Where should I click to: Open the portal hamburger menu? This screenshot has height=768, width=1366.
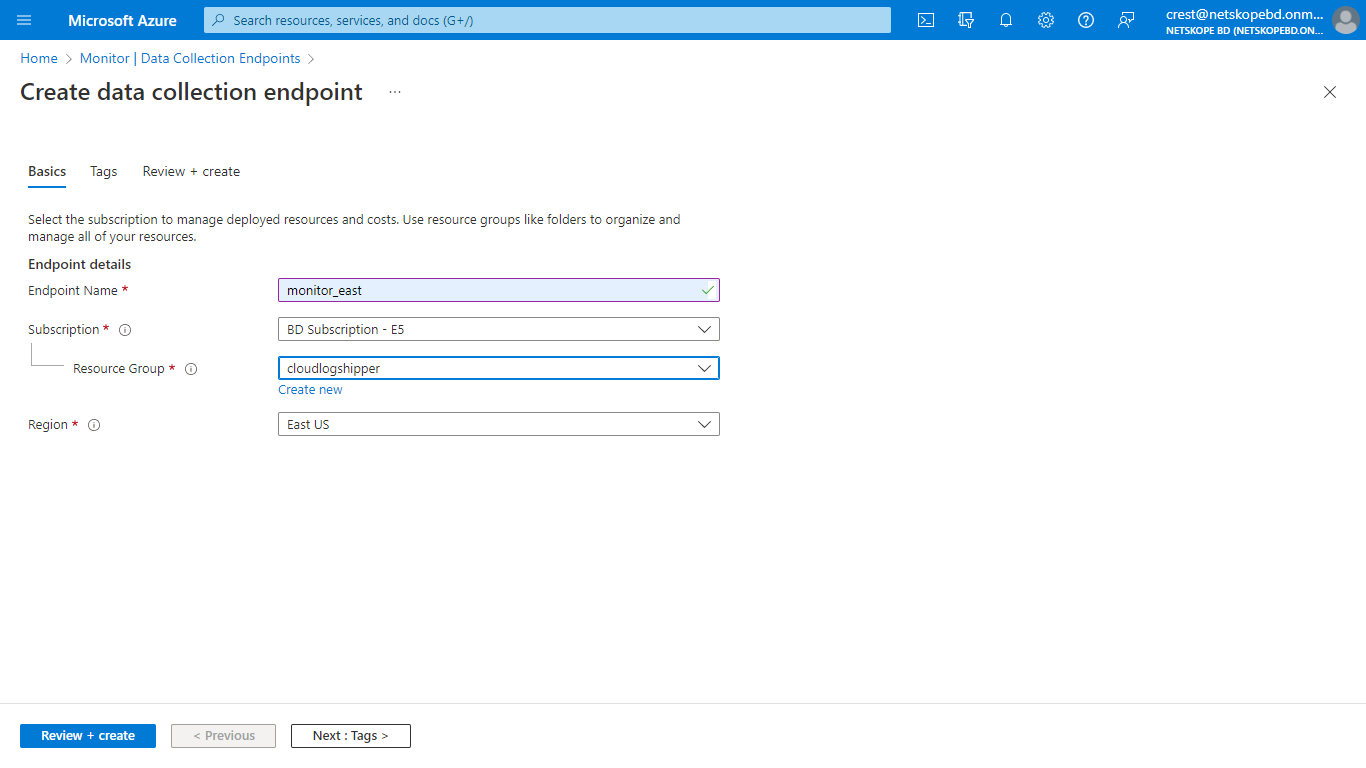coord(24,20)
